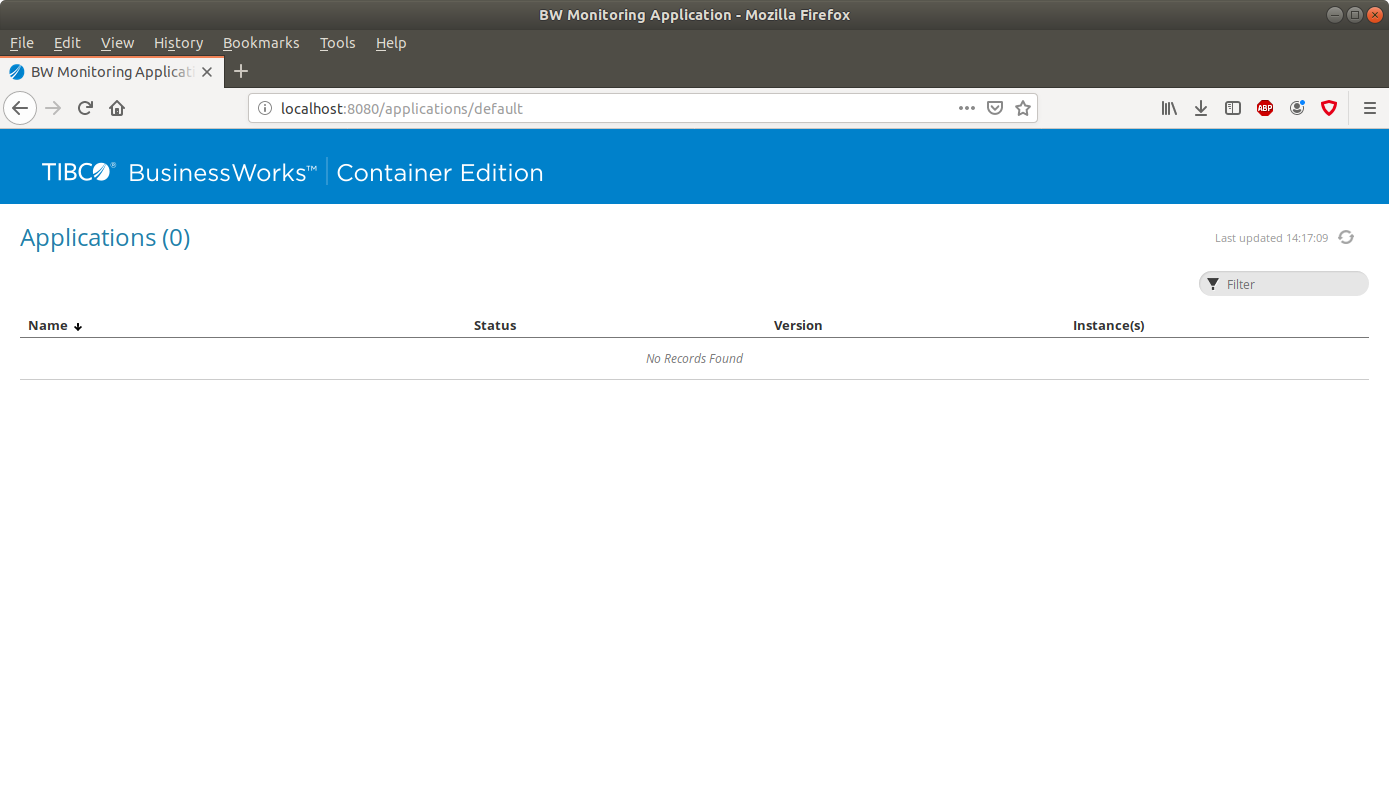Click the Last updated 14:17:09 text

pos(1271,238)
